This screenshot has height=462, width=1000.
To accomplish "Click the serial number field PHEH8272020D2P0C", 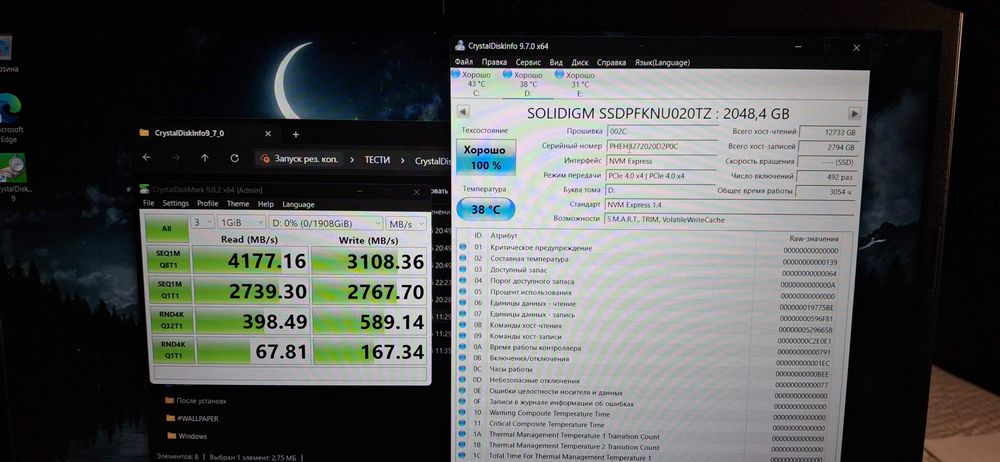I will point(660,146).
